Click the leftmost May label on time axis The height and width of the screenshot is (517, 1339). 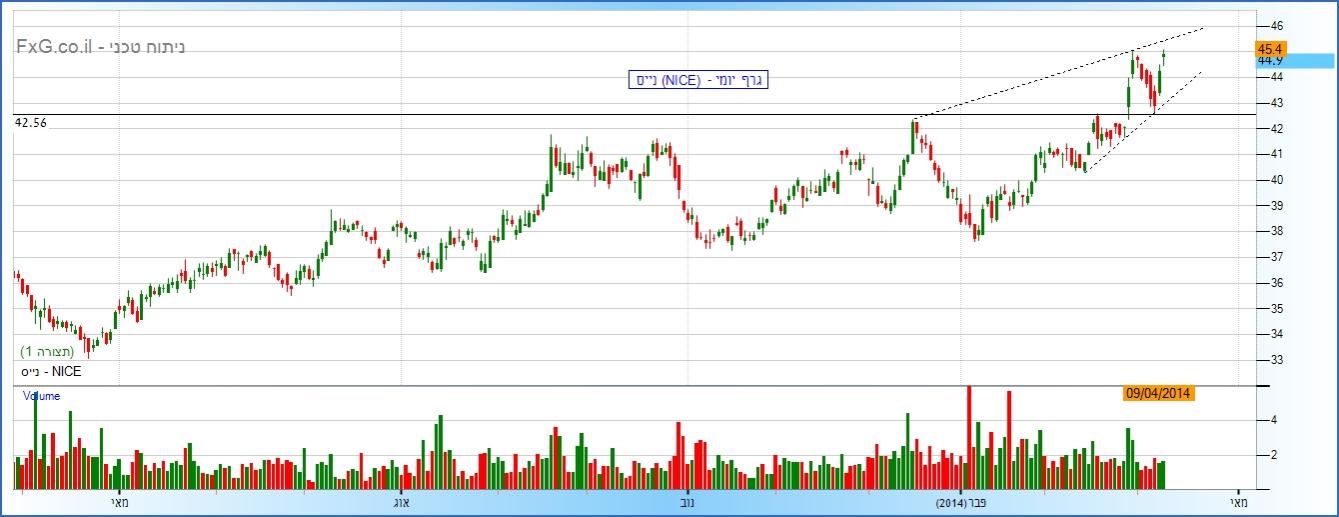pos(120,502)
